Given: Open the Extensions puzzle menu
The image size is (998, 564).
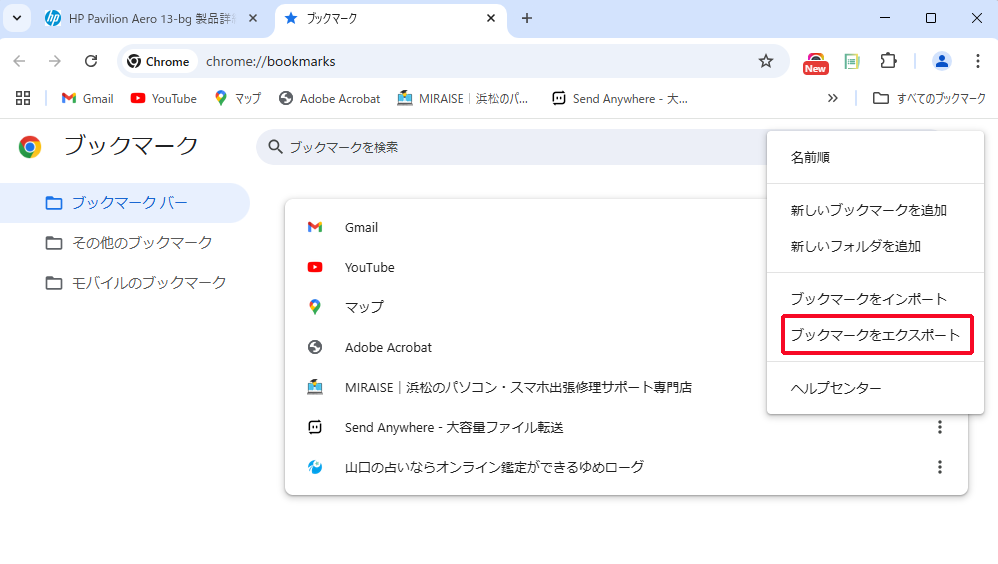Looking at the screenshot, I should (889, 61).
